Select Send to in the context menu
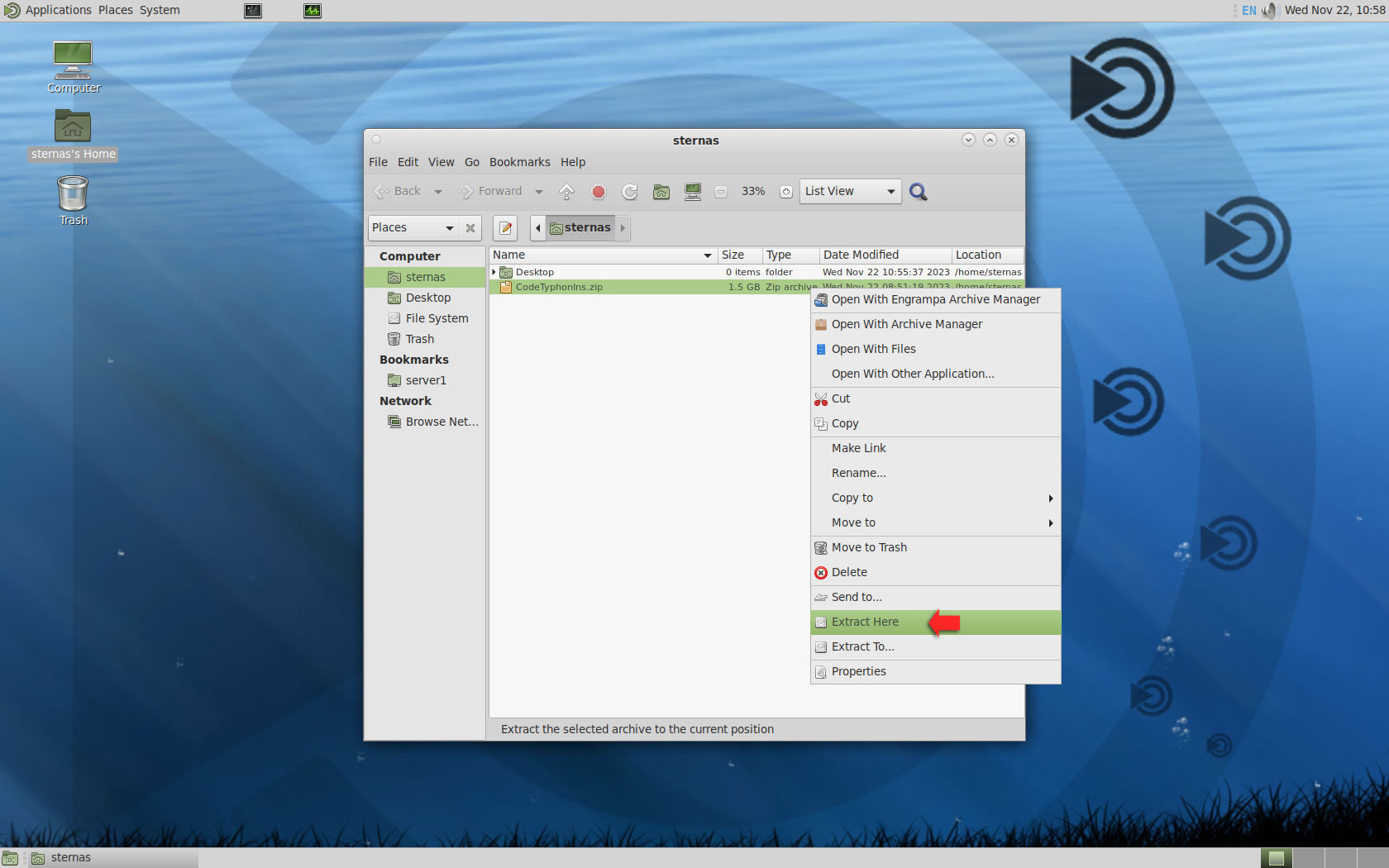The height and width of the screenshot is (868, 1389). (x=935, y=597)
